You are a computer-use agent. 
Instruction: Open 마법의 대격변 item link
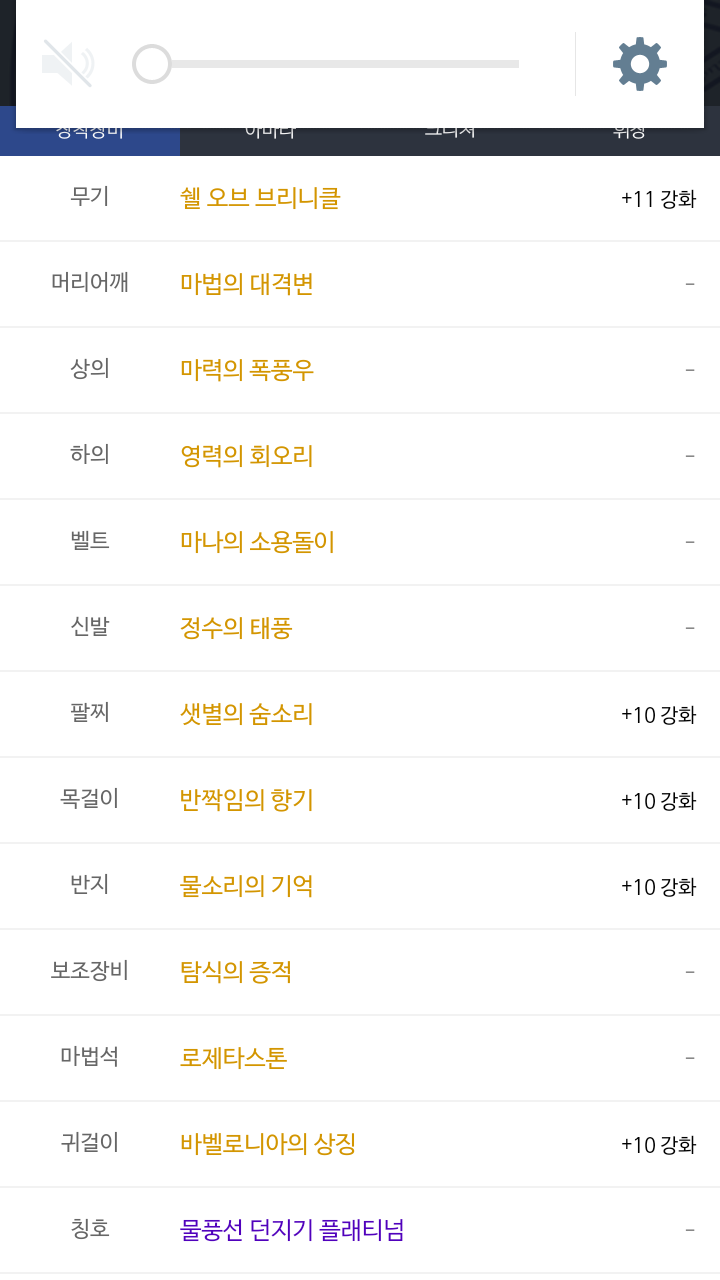[247, 284]
